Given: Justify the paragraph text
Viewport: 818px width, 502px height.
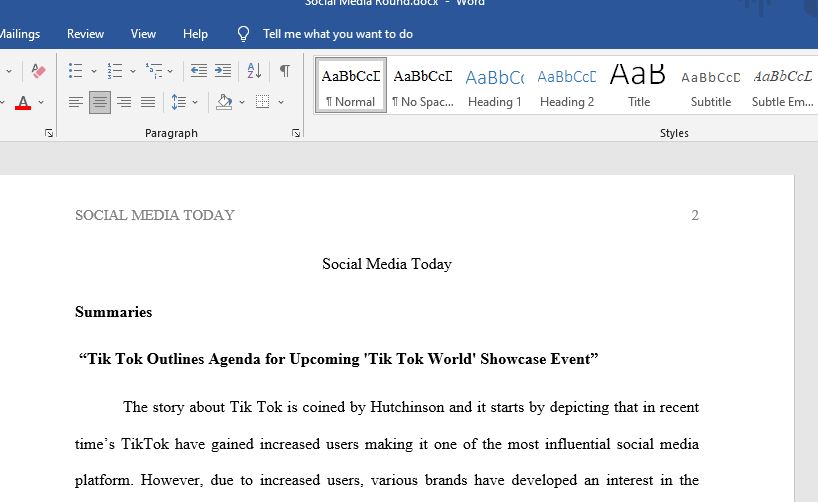Looking at the screenshot, I should [x=148, y=102].
